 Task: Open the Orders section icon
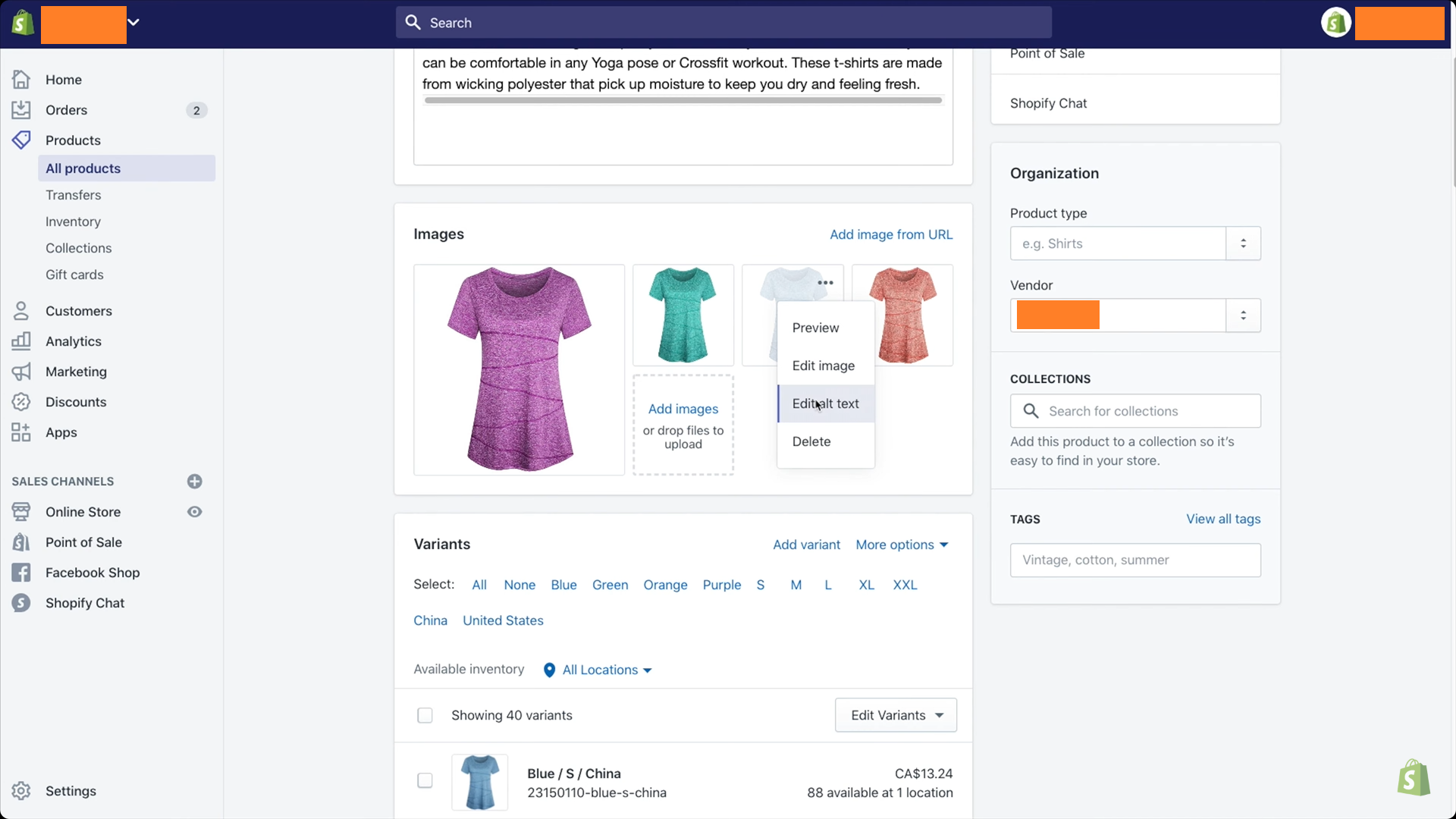click(22, 110)
